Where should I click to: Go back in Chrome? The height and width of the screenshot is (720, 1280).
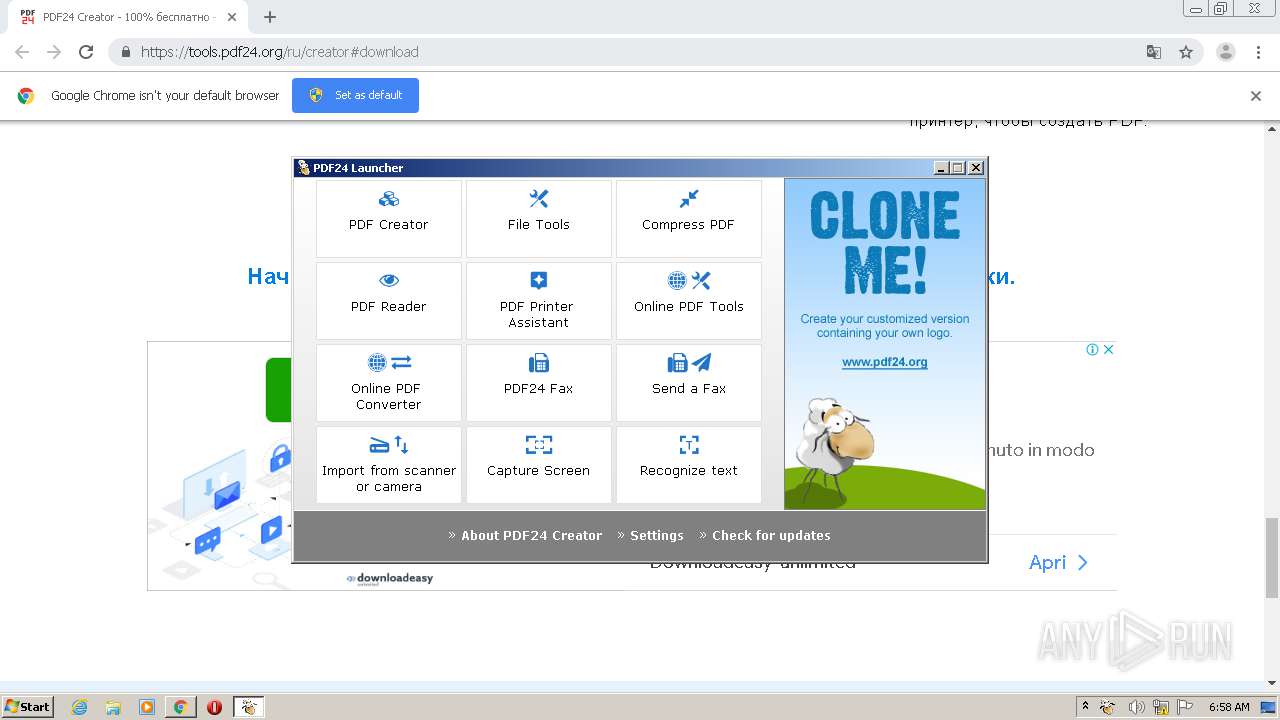(x=22, y=52)
